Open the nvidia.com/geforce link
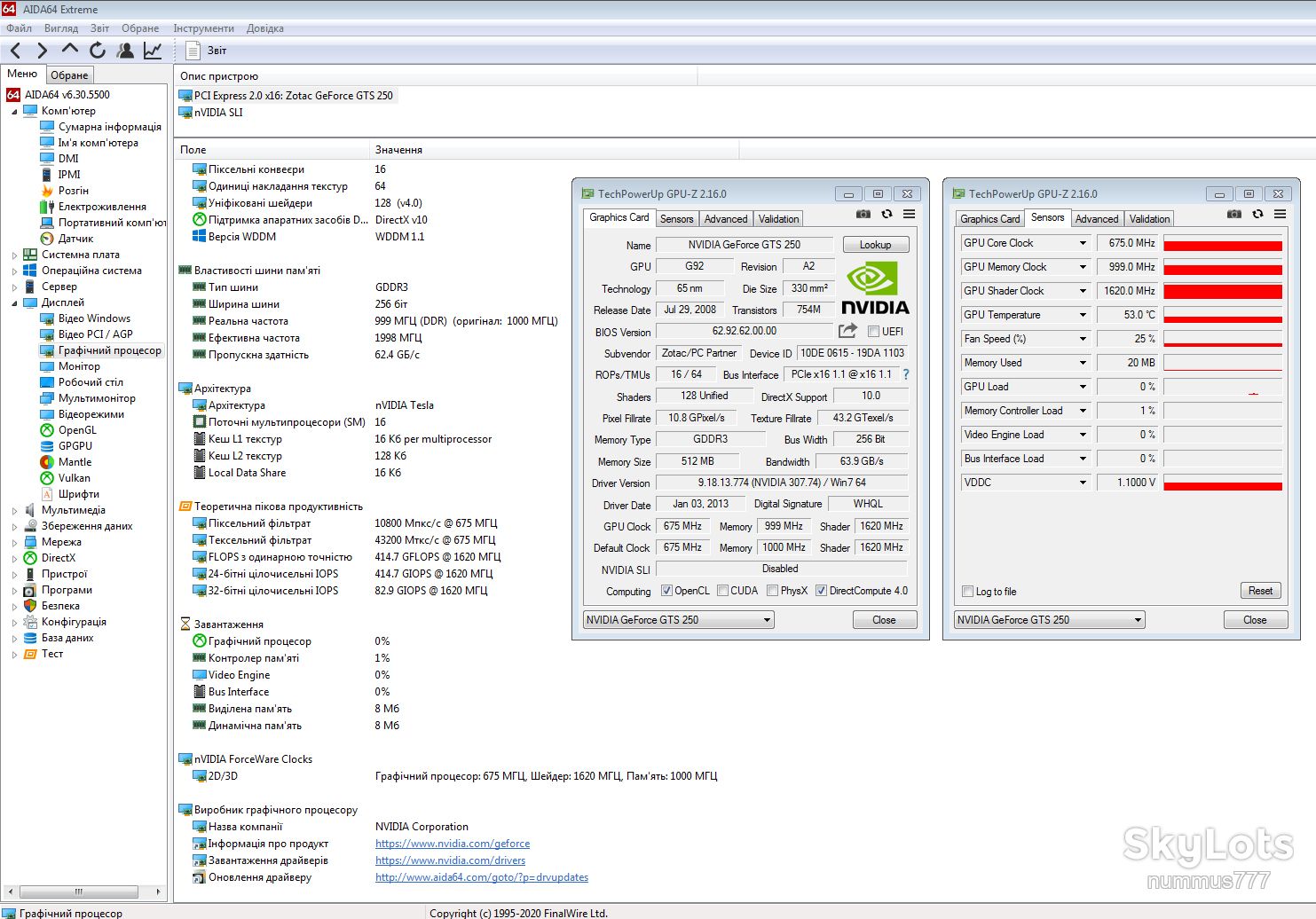Viewport: 1316px width, 919px height. pos(453,844)
